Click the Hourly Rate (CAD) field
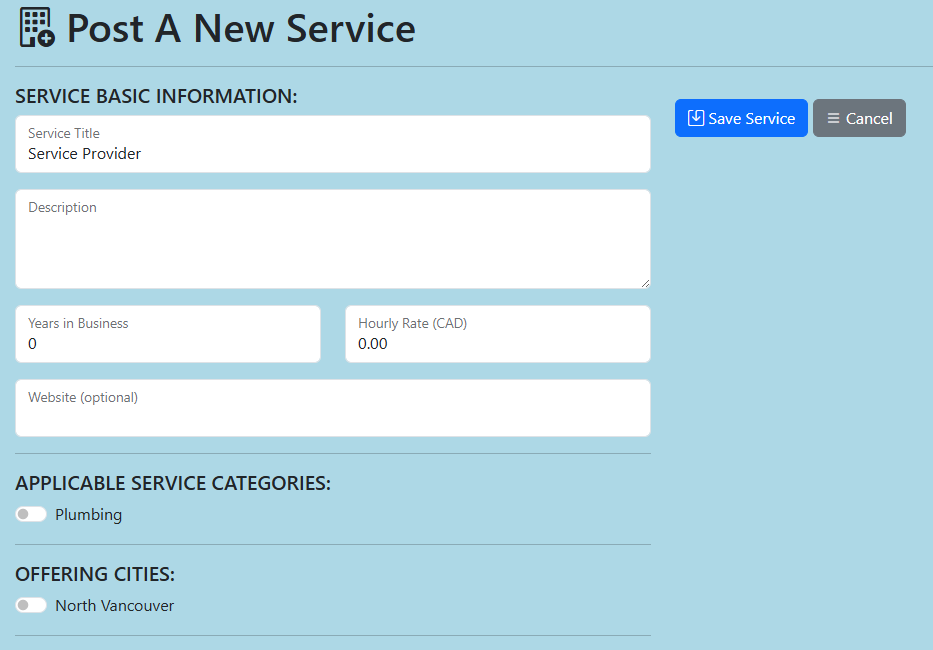The height and width of the screenshot is (650, 933). tap(497, 343)
